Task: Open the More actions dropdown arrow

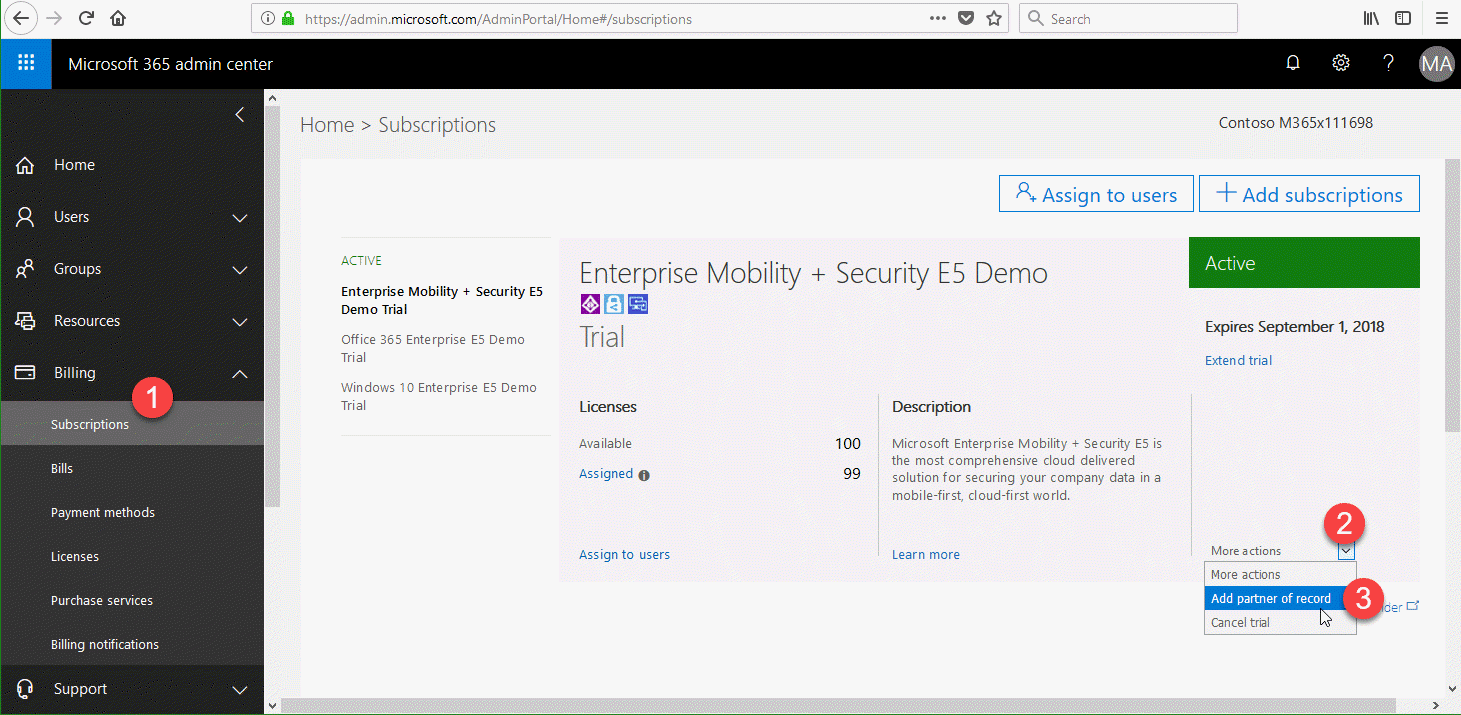Action: click(1346, 550)
